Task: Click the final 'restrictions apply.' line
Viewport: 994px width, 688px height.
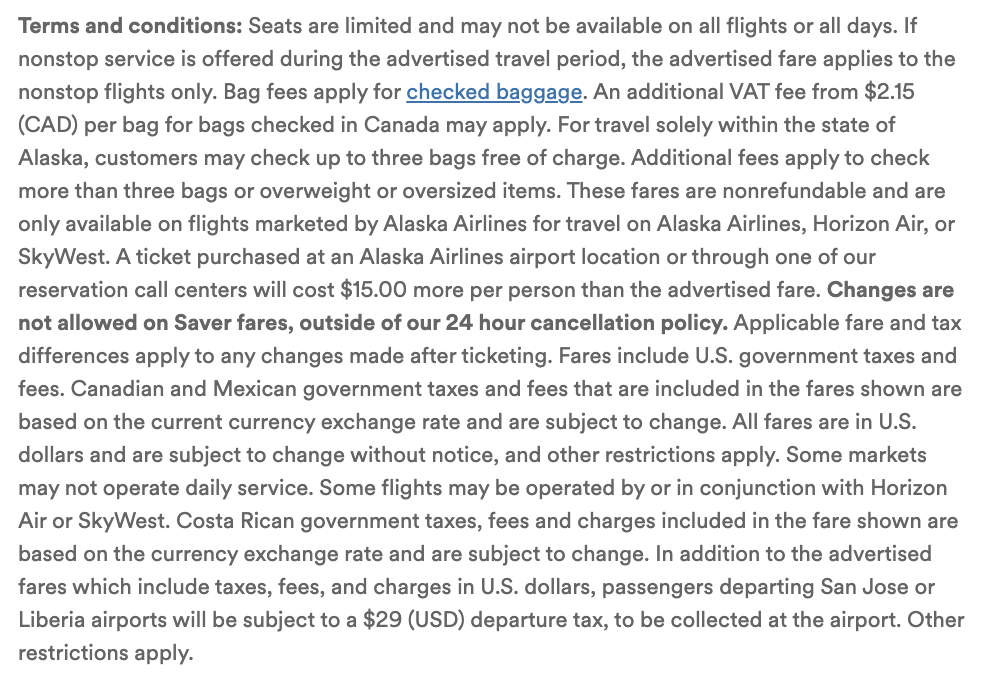Action: [x=105, y=653]
